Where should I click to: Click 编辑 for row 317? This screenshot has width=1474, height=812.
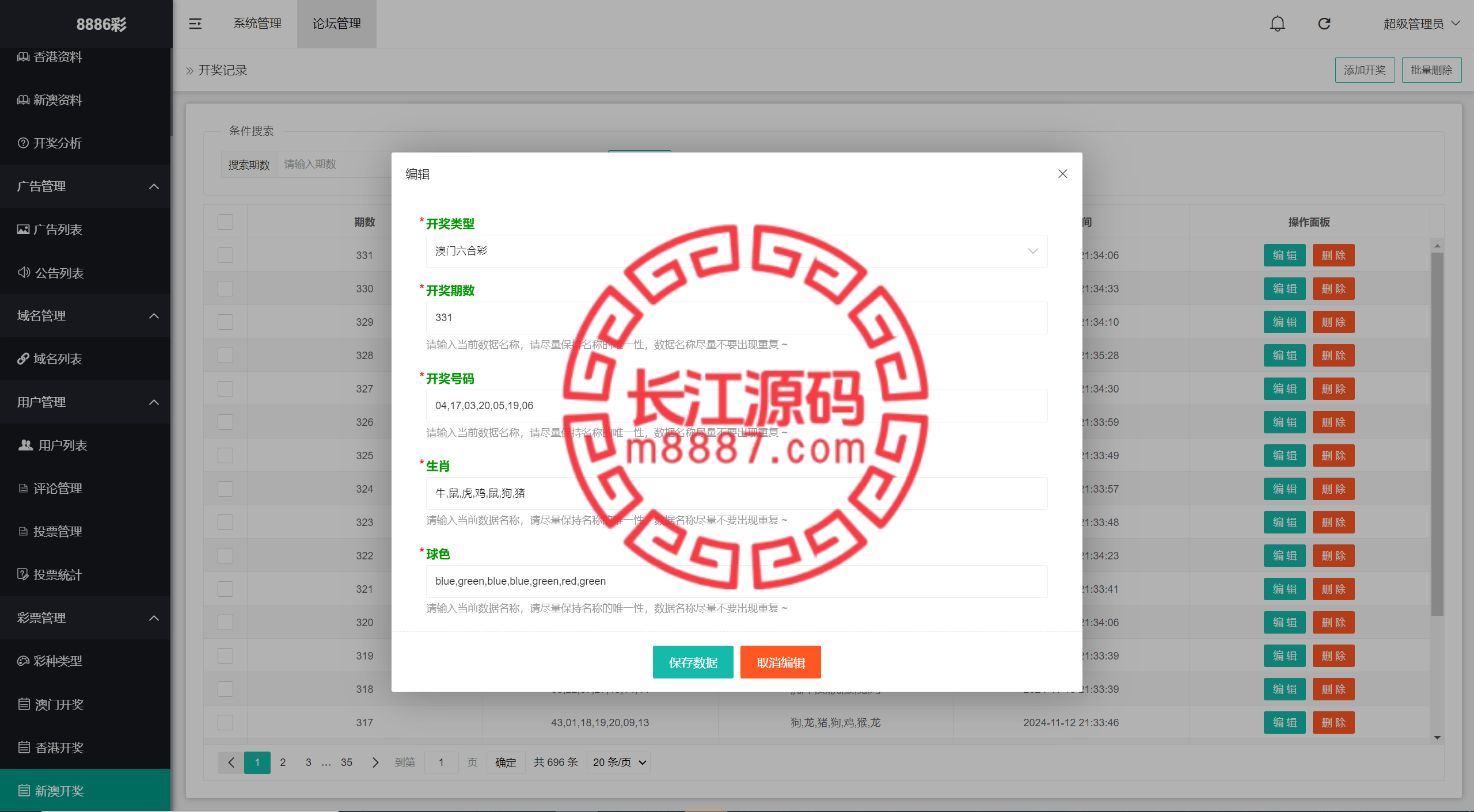(1285, 723)
